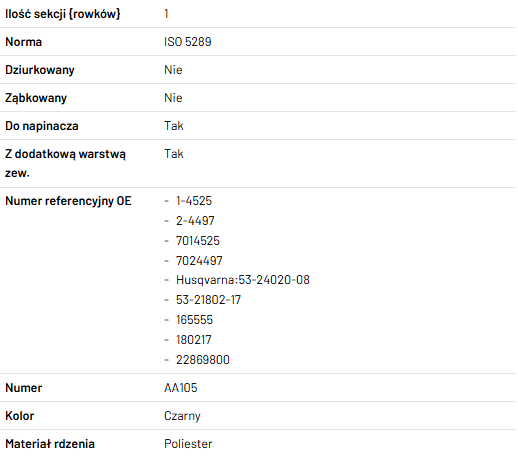Select the AA105 number value
518x456 pixels.
(181, 388)
